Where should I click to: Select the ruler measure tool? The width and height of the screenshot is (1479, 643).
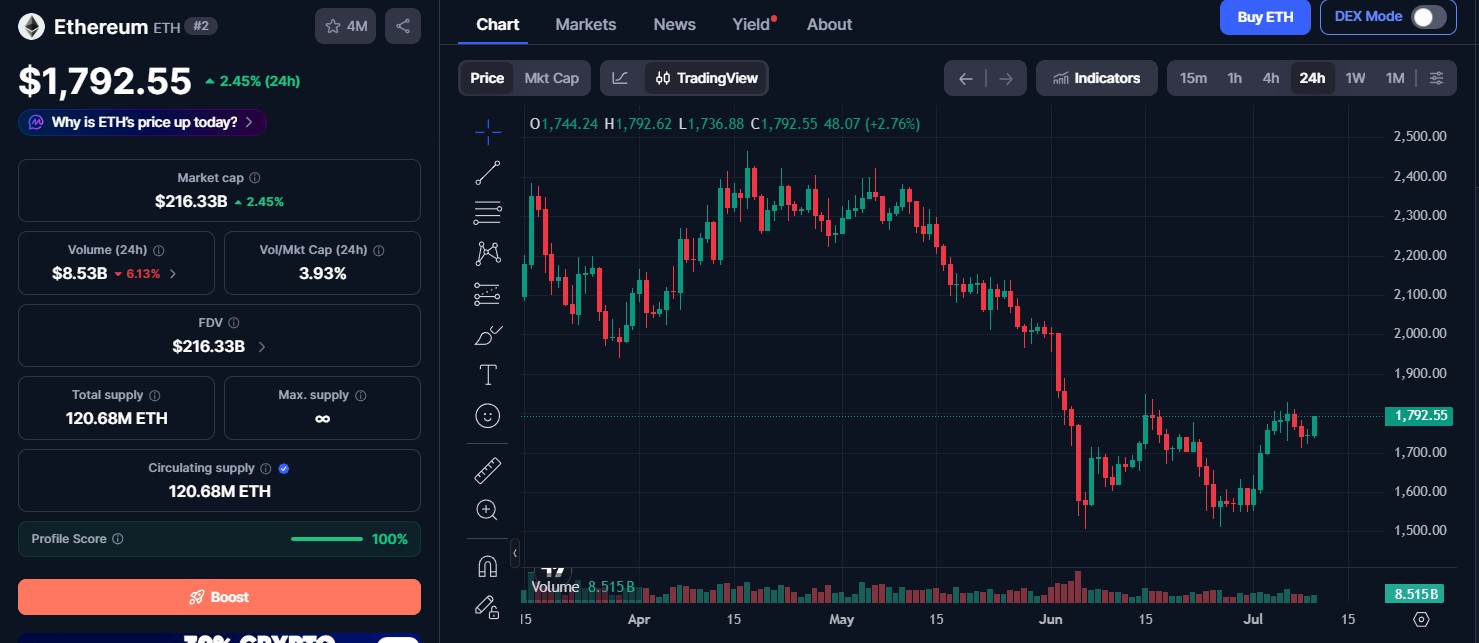click(488, 469)
